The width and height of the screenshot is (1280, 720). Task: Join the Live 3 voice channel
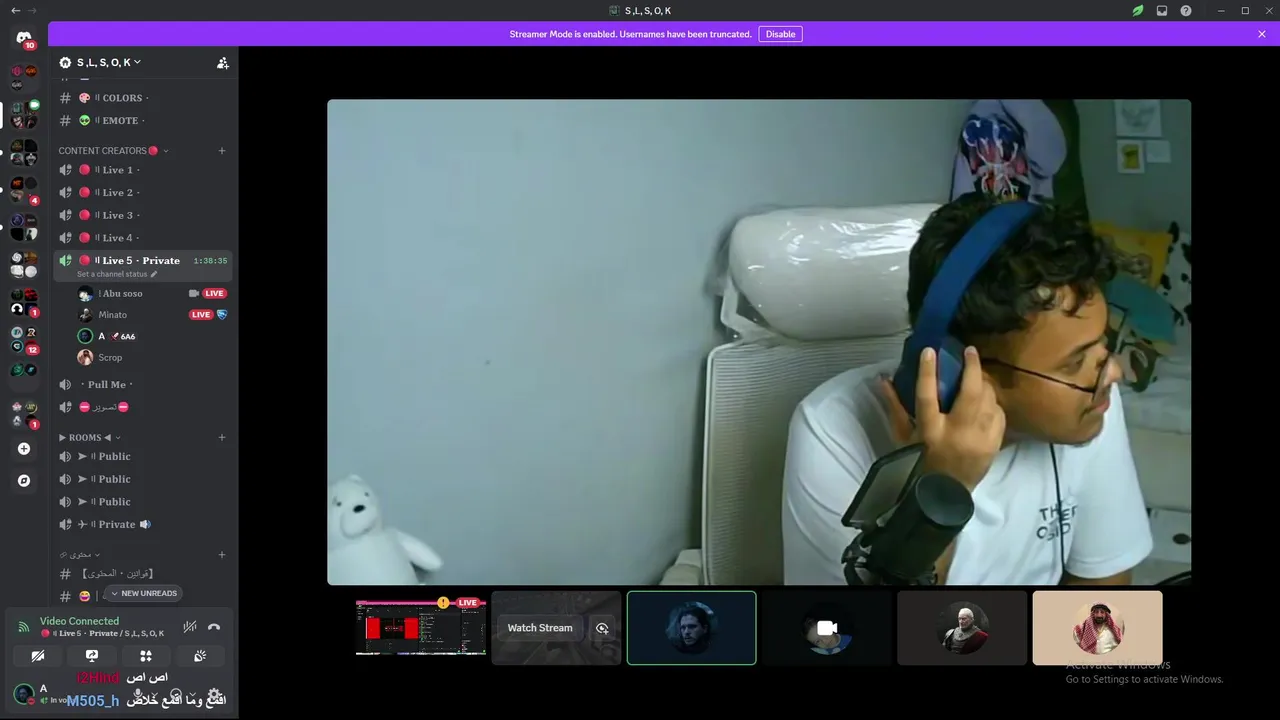[143, 215]
